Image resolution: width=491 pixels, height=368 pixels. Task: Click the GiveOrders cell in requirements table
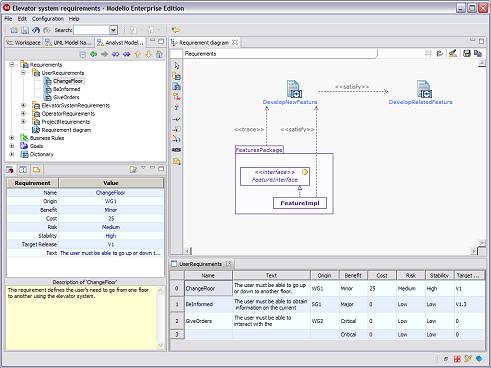pyautogui.click(x=208, y=321)
